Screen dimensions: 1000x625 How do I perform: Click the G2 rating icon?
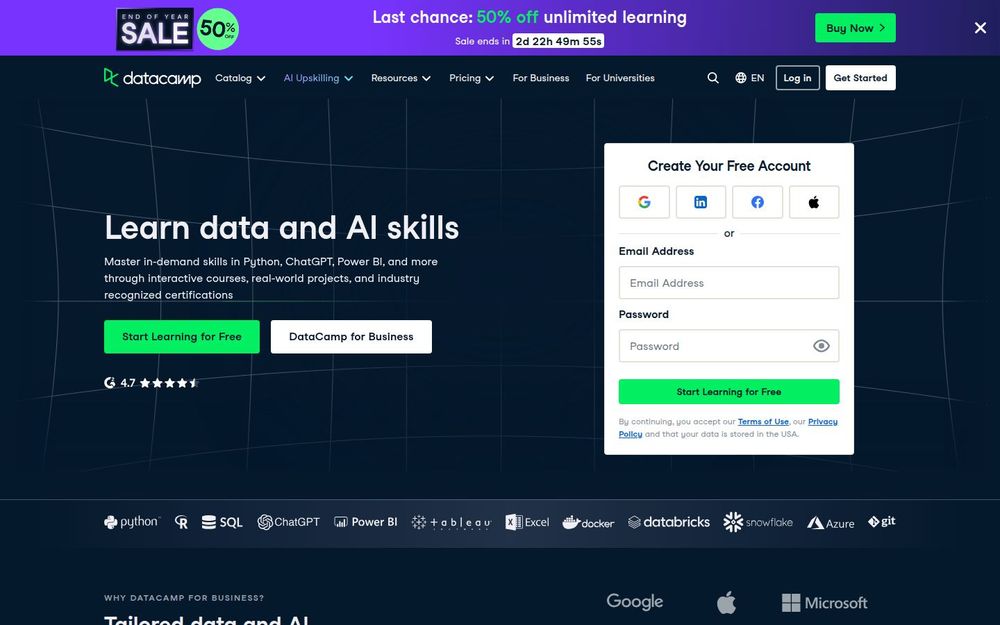110,383
